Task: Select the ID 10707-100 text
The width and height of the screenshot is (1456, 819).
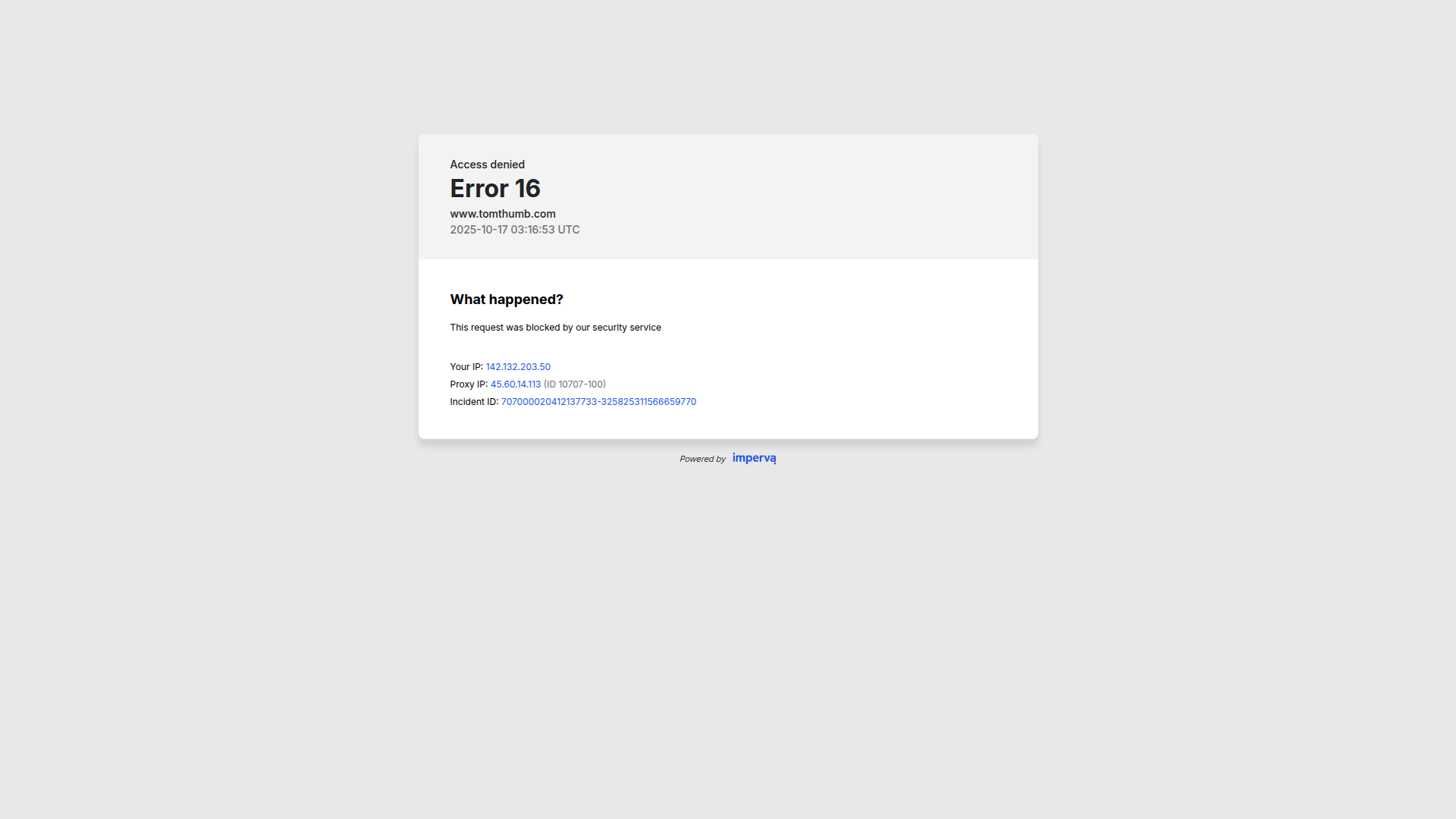Action: [x=575, y=384]
